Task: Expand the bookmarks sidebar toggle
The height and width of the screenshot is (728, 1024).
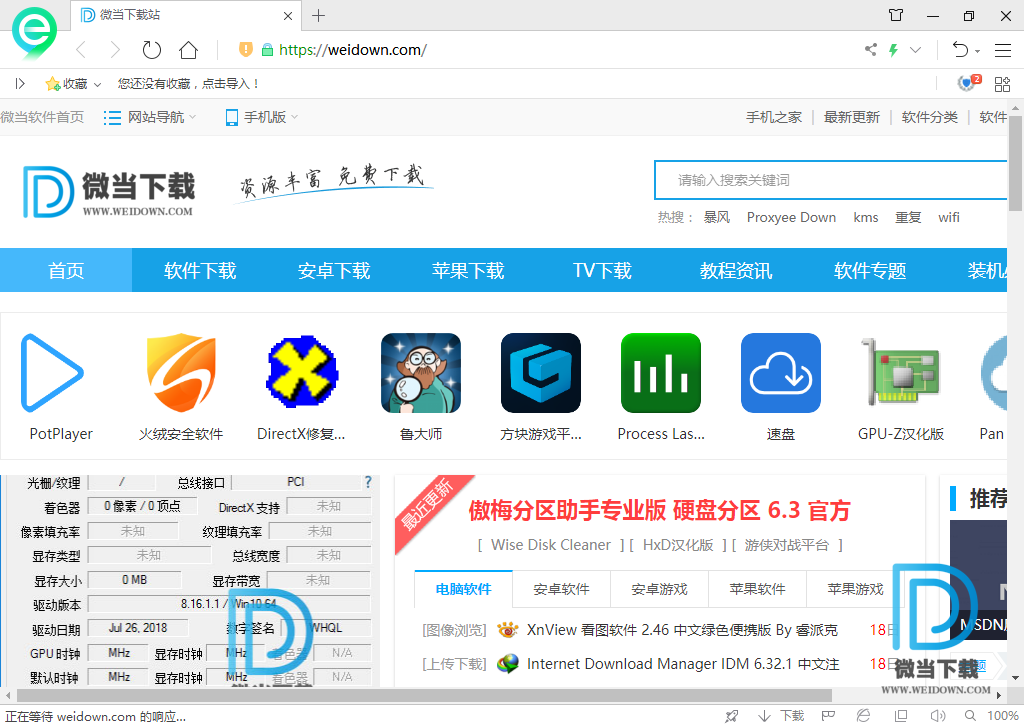Action: point(20,84)
